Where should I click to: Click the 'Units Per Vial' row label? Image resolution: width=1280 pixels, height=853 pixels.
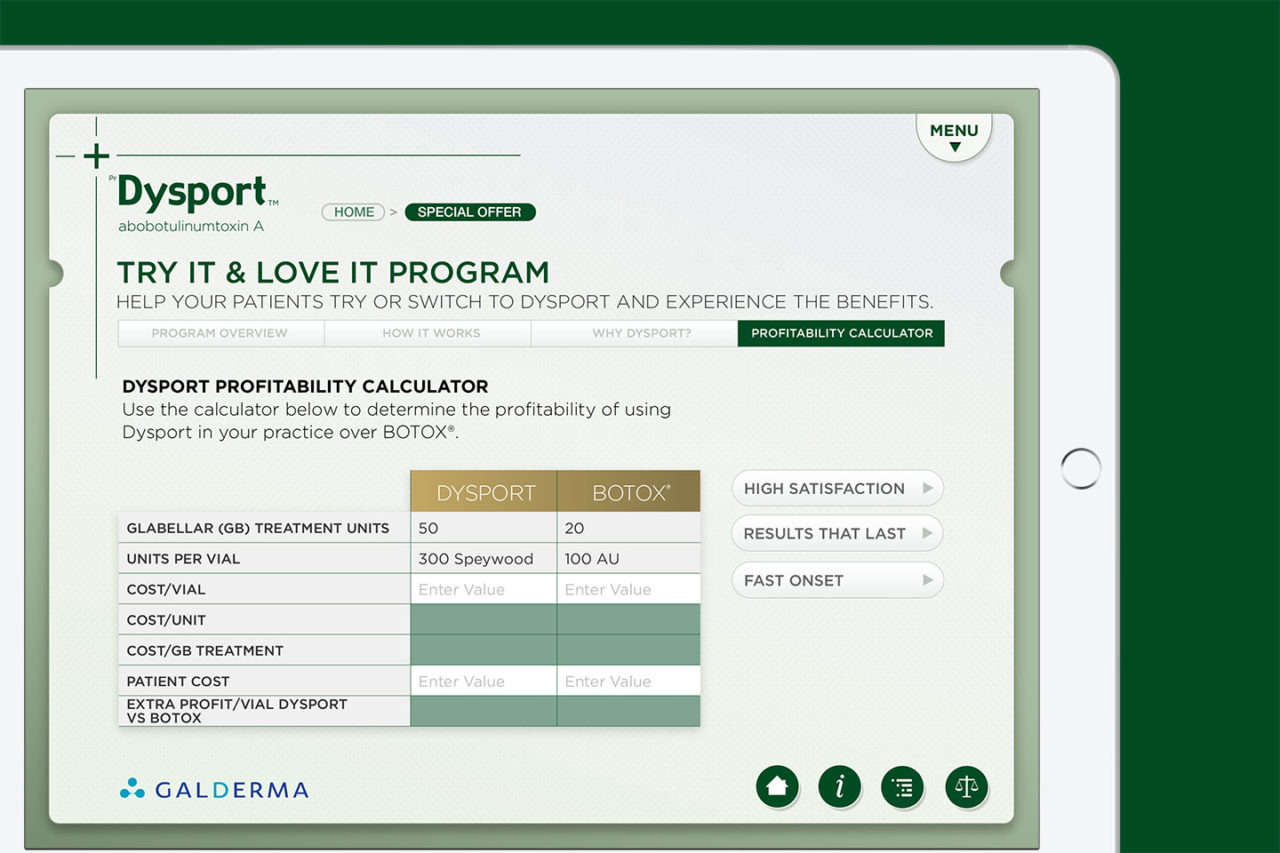pos(183,558)
